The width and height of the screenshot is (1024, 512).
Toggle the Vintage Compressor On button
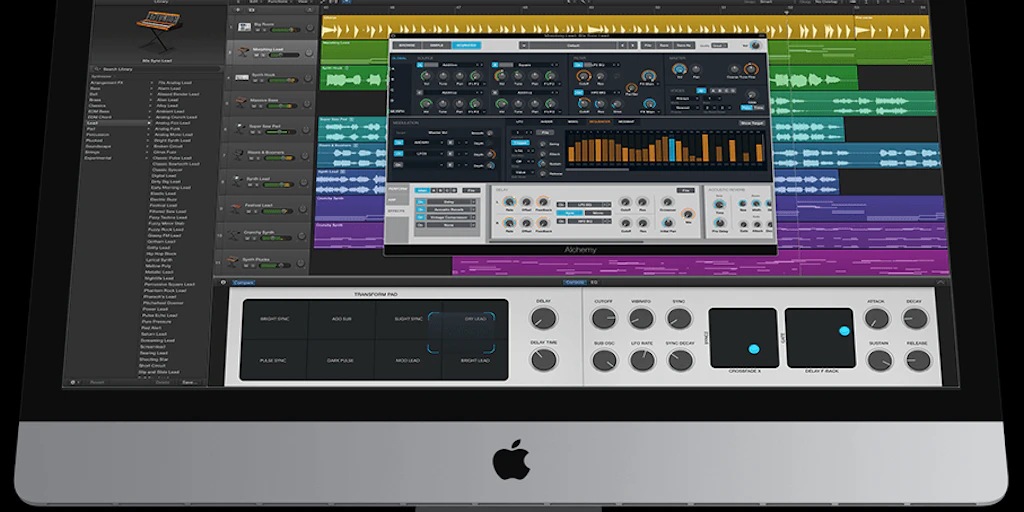(x=421, y=217)
